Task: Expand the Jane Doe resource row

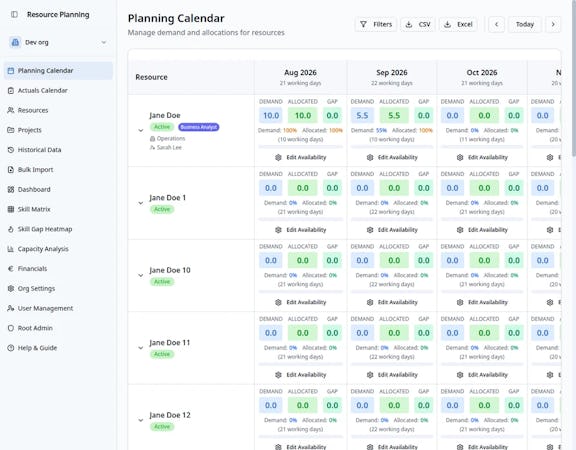Action: coord(141,130)
